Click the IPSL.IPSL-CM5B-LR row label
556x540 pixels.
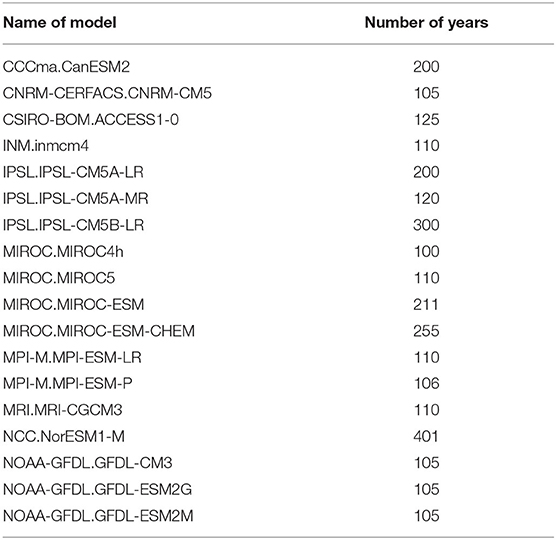tap(73, 225)
